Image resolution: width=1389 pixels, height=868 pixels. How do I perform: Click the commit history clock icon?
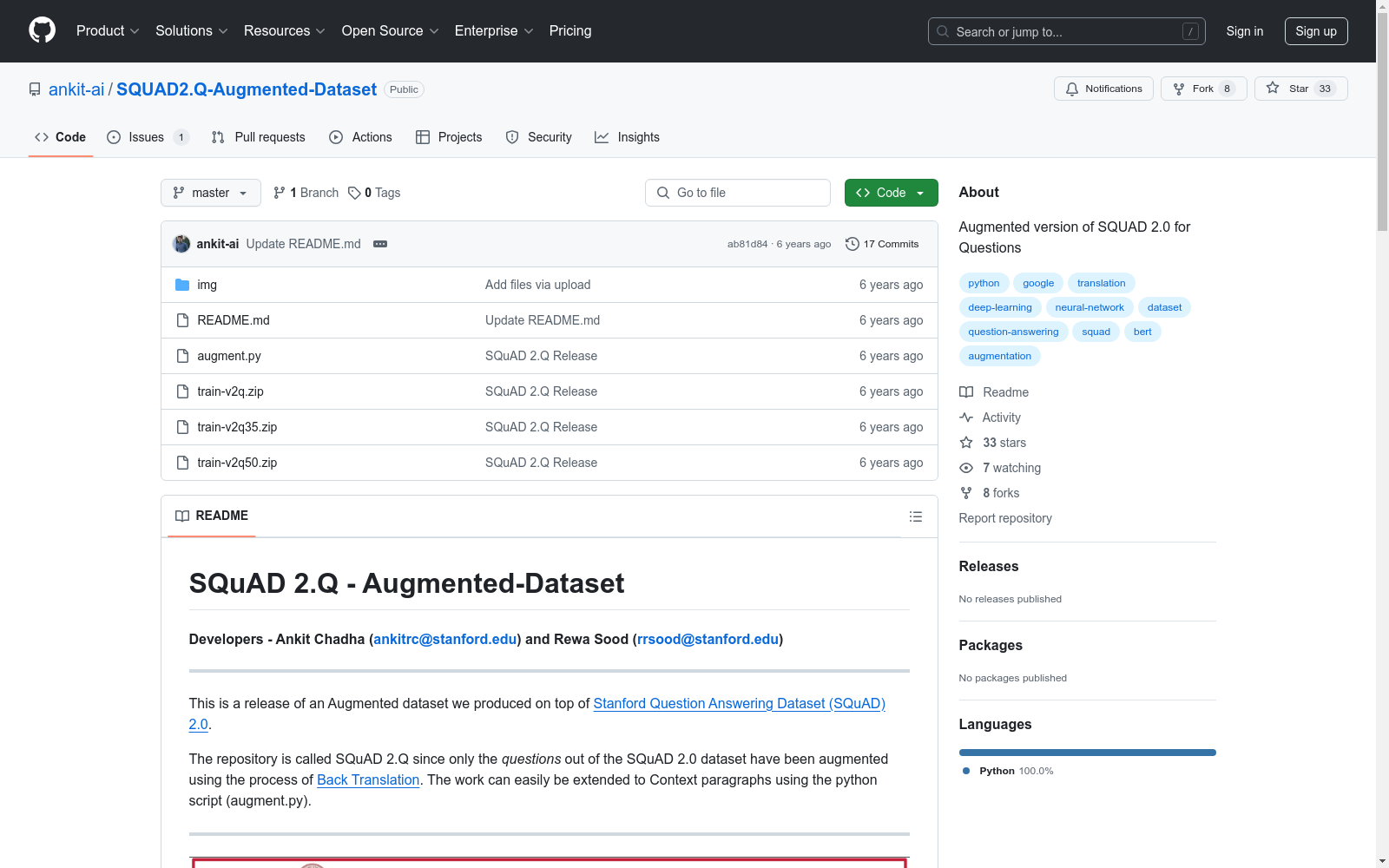pos(852,244)
